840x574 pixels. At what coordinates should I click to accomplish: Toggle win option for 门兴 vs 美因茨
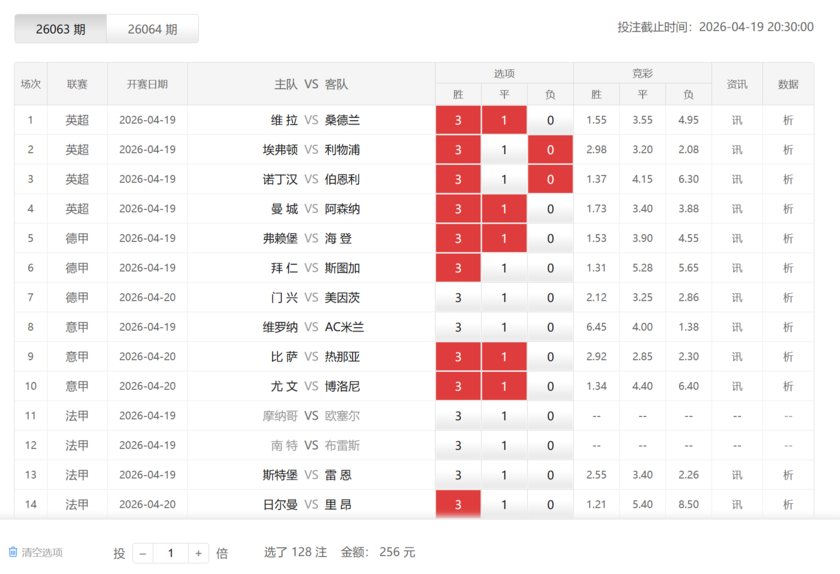click(x=458, y=297)
